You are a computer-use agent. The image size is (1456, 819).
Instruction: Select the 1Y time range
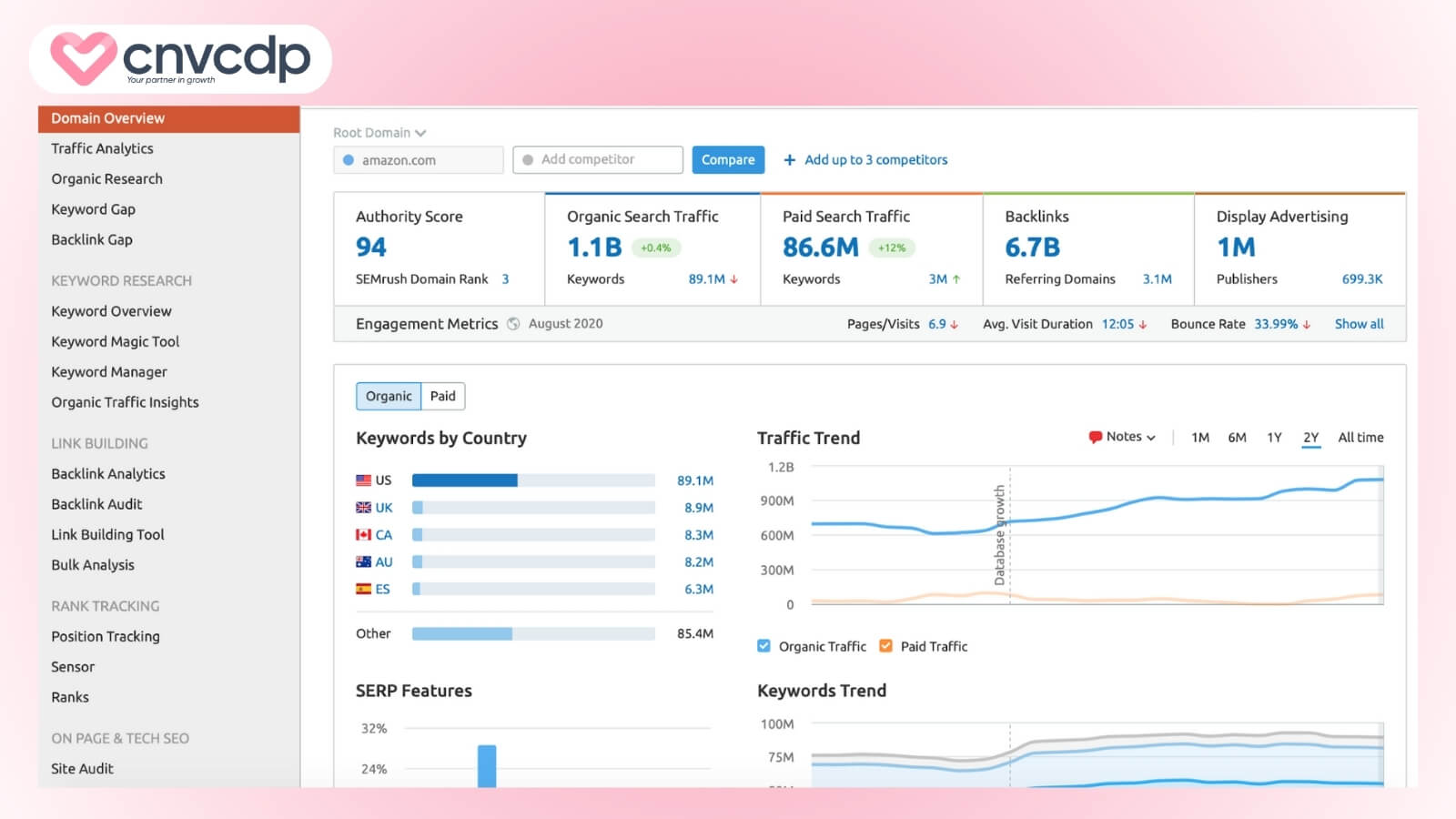1274,438
